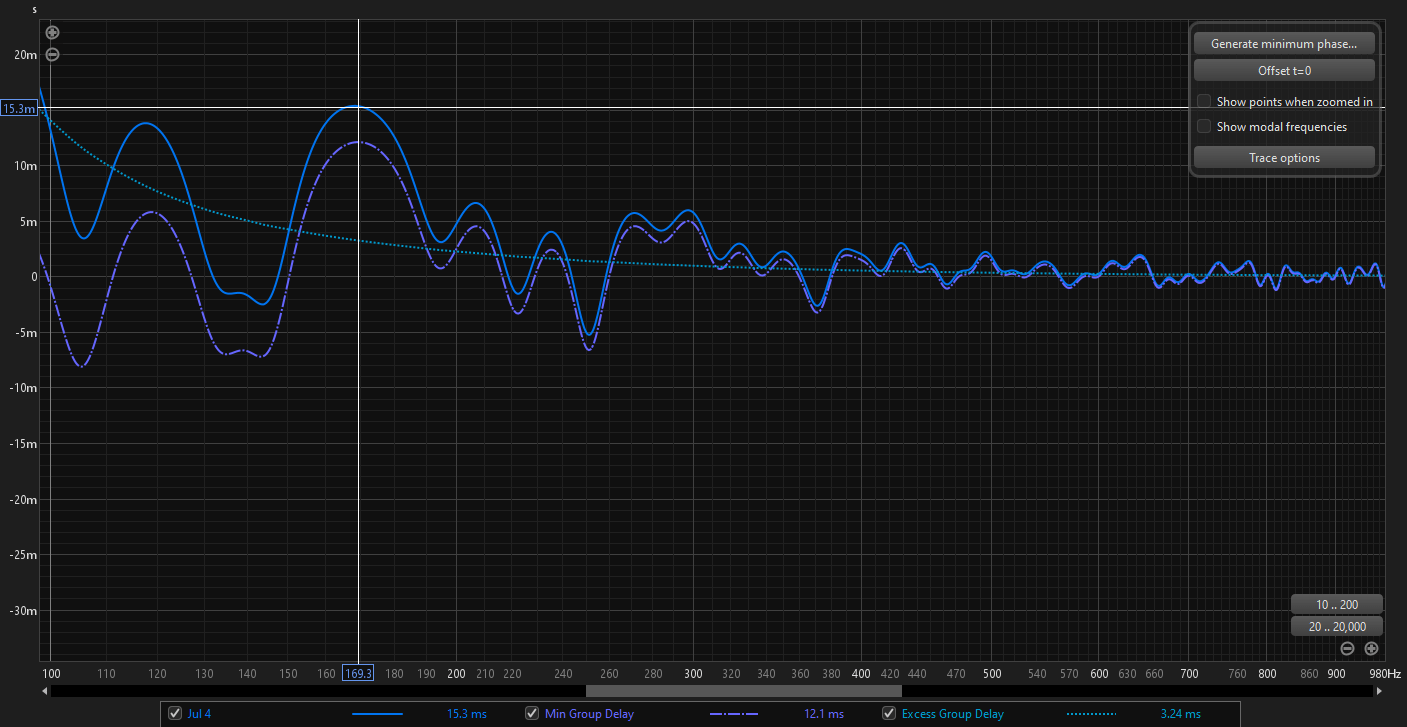Click the Min Group Delay label
Viewport: 1407px width, 727px height.
pos(589,714)
